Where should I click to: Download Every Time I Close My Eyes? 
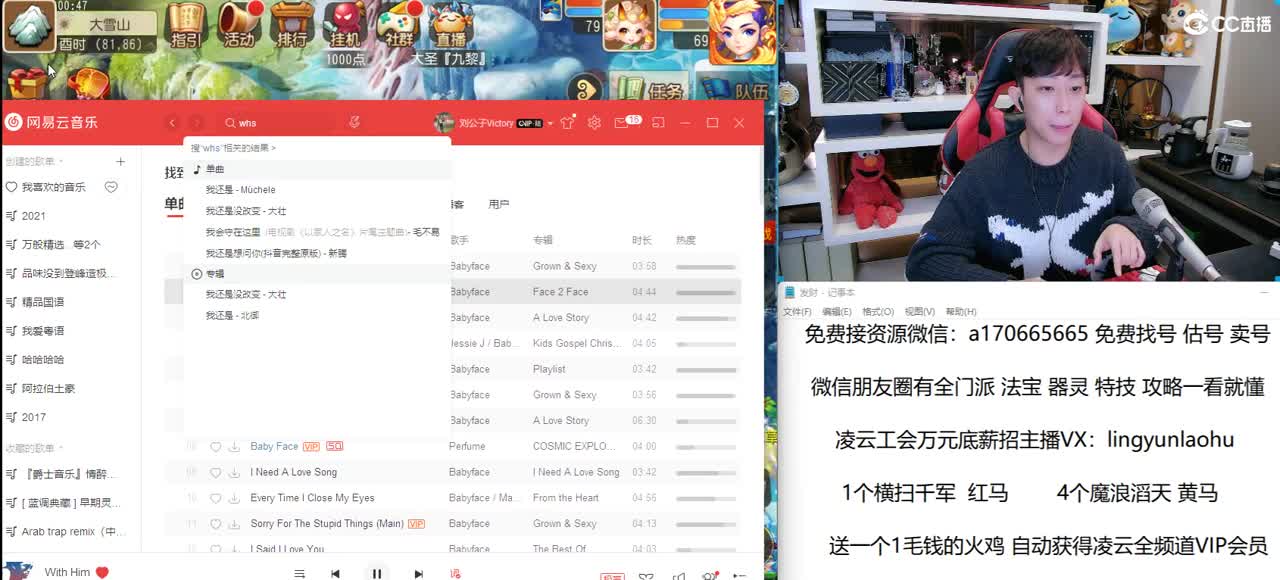(x=234, y=498)
